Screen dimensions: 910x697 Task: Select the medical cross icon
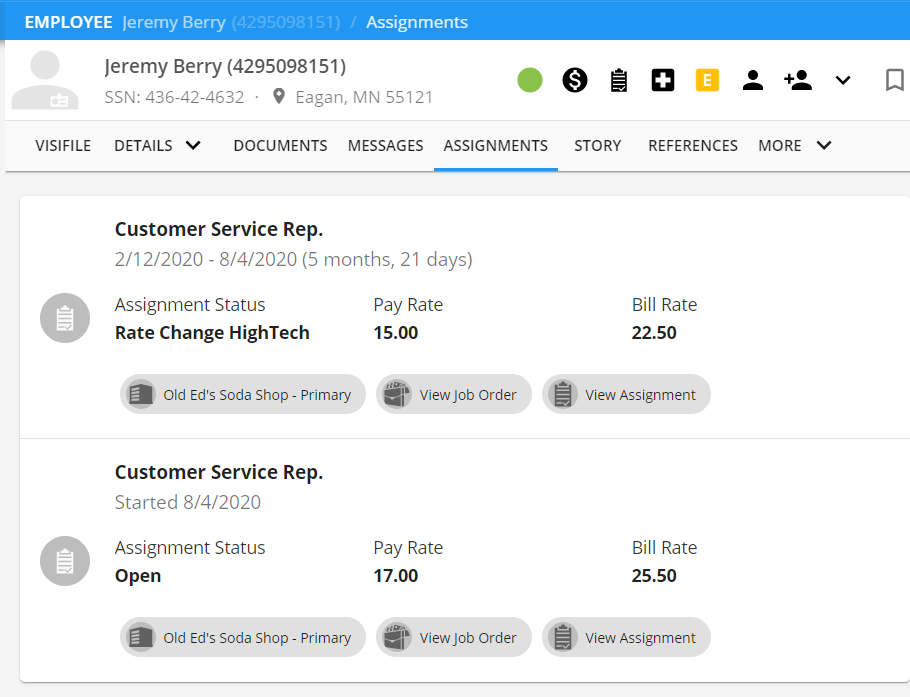click(663, 80)
